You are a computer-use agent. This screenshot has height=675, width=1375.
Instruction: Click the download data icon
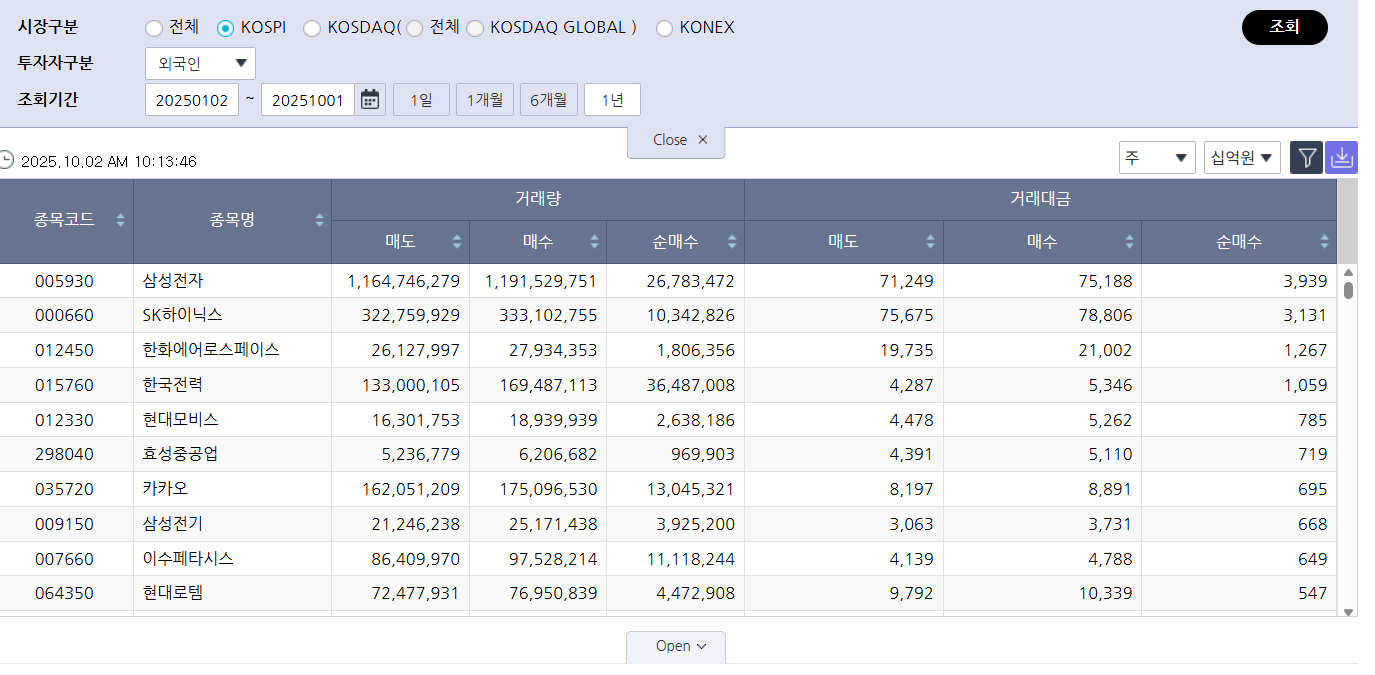click(1342, 158)
